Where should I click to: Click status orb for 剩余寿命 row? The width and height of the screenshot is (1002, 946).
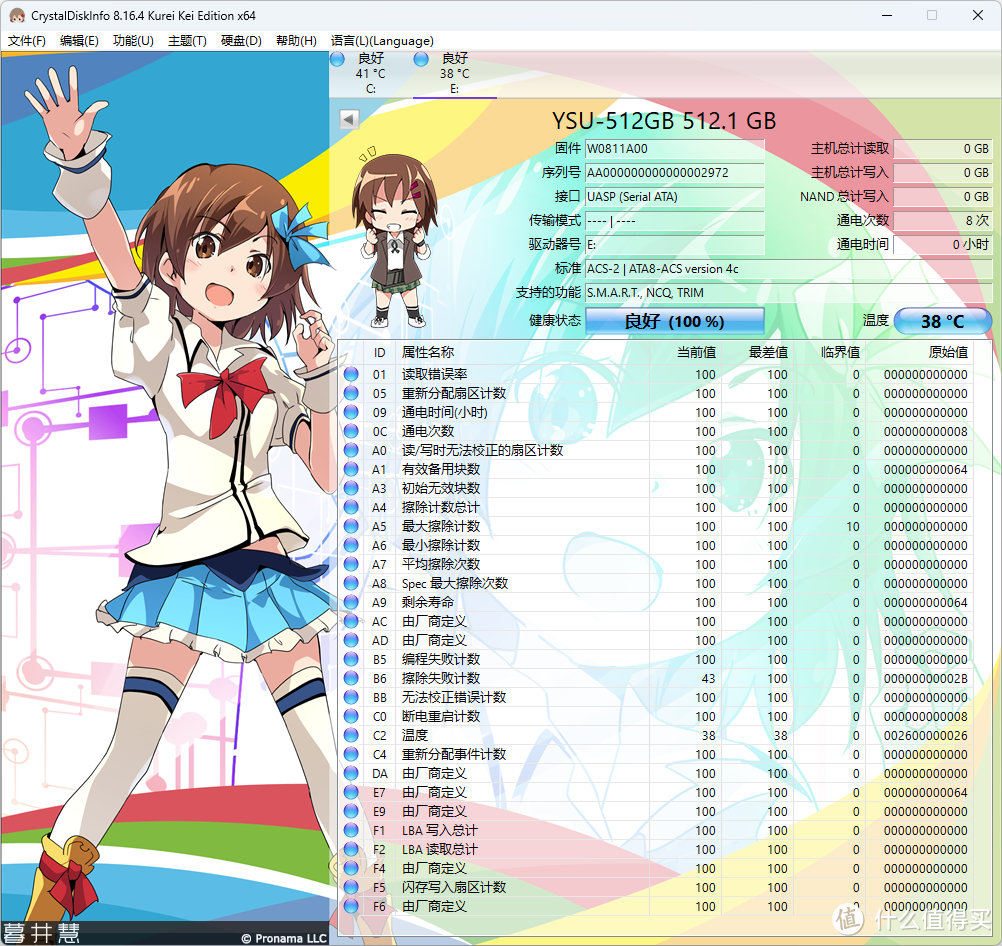click(351, 602)
